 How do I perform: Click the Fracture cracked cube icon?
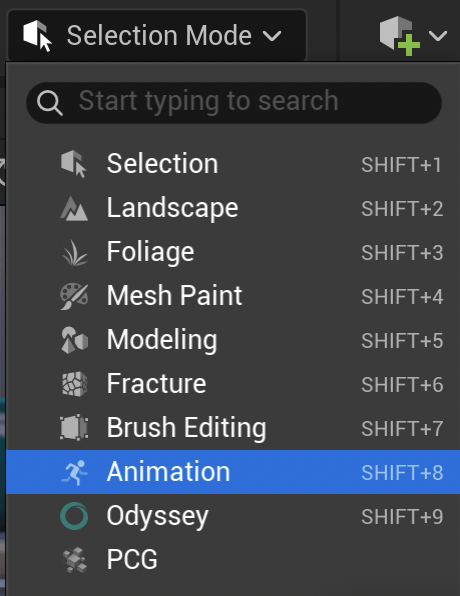(x=75, y=384)
